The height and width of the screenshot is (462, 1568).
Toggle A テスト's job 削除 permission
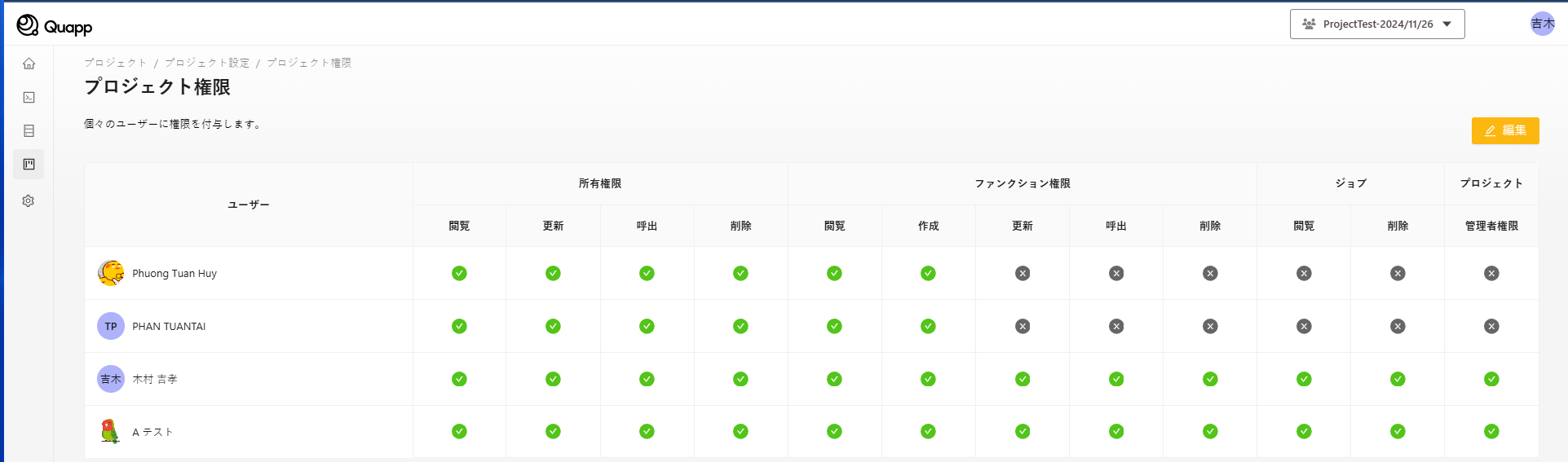[x=1398, y=431]
